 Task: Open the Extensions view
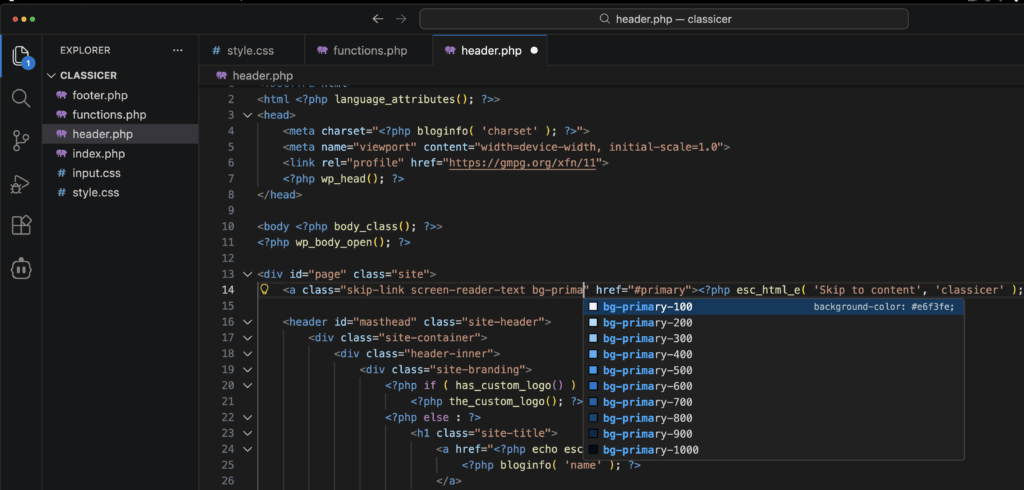(x=21, y=225)
